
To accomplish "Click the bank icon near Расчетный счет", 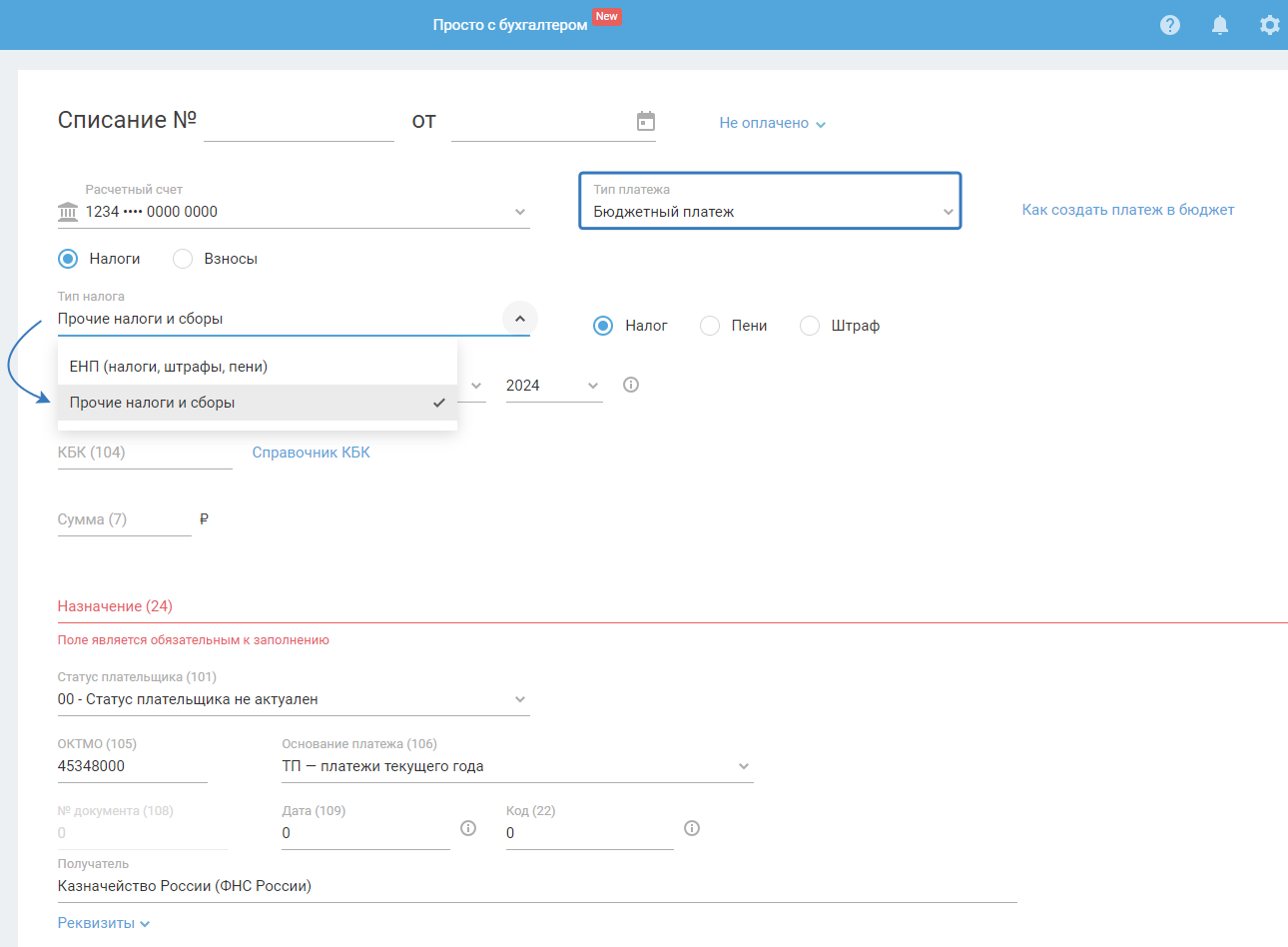I will coord(68,212).
